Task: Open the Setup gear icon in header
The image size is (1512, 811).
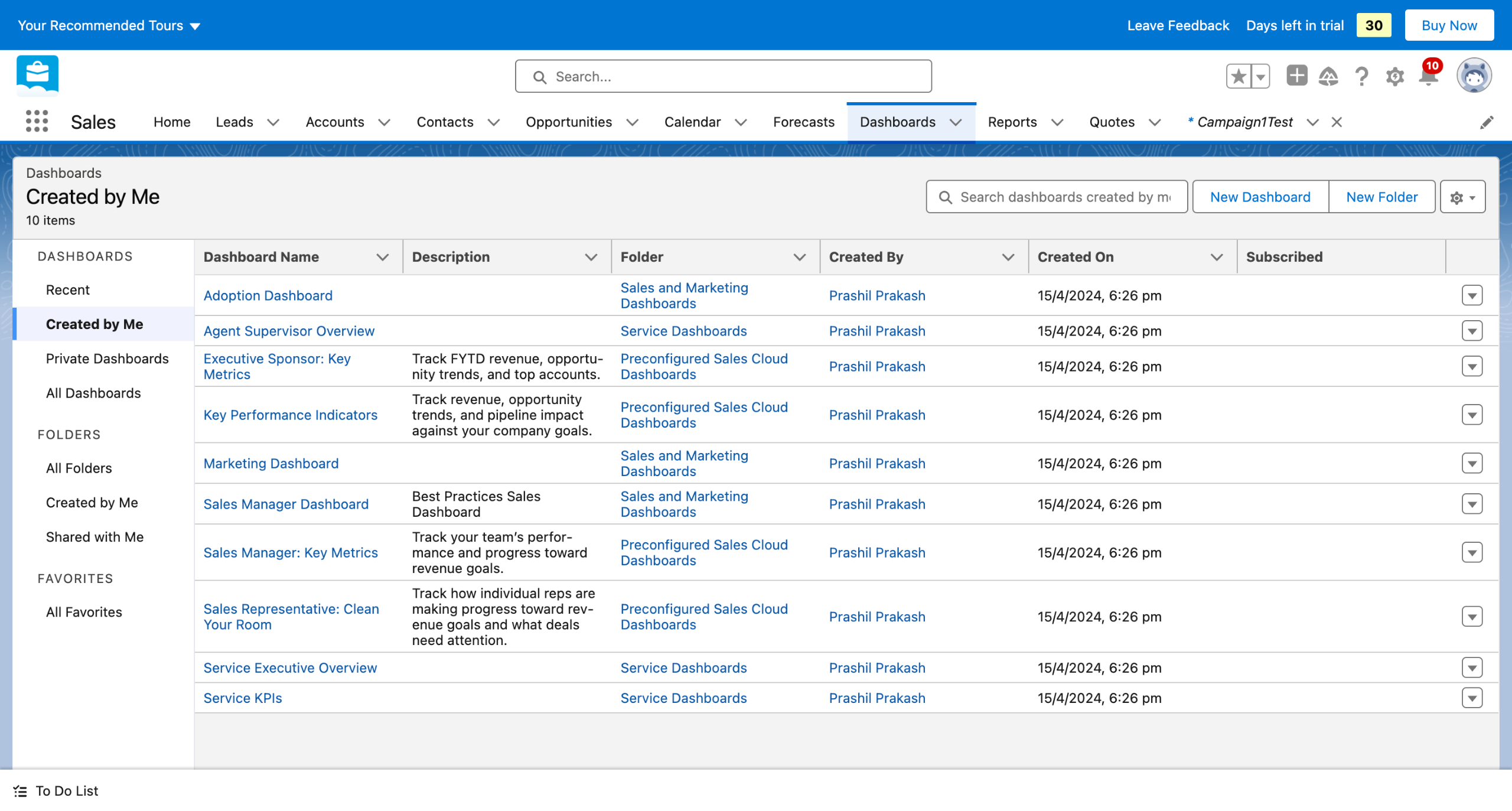Action: (x=1395, y=76)
